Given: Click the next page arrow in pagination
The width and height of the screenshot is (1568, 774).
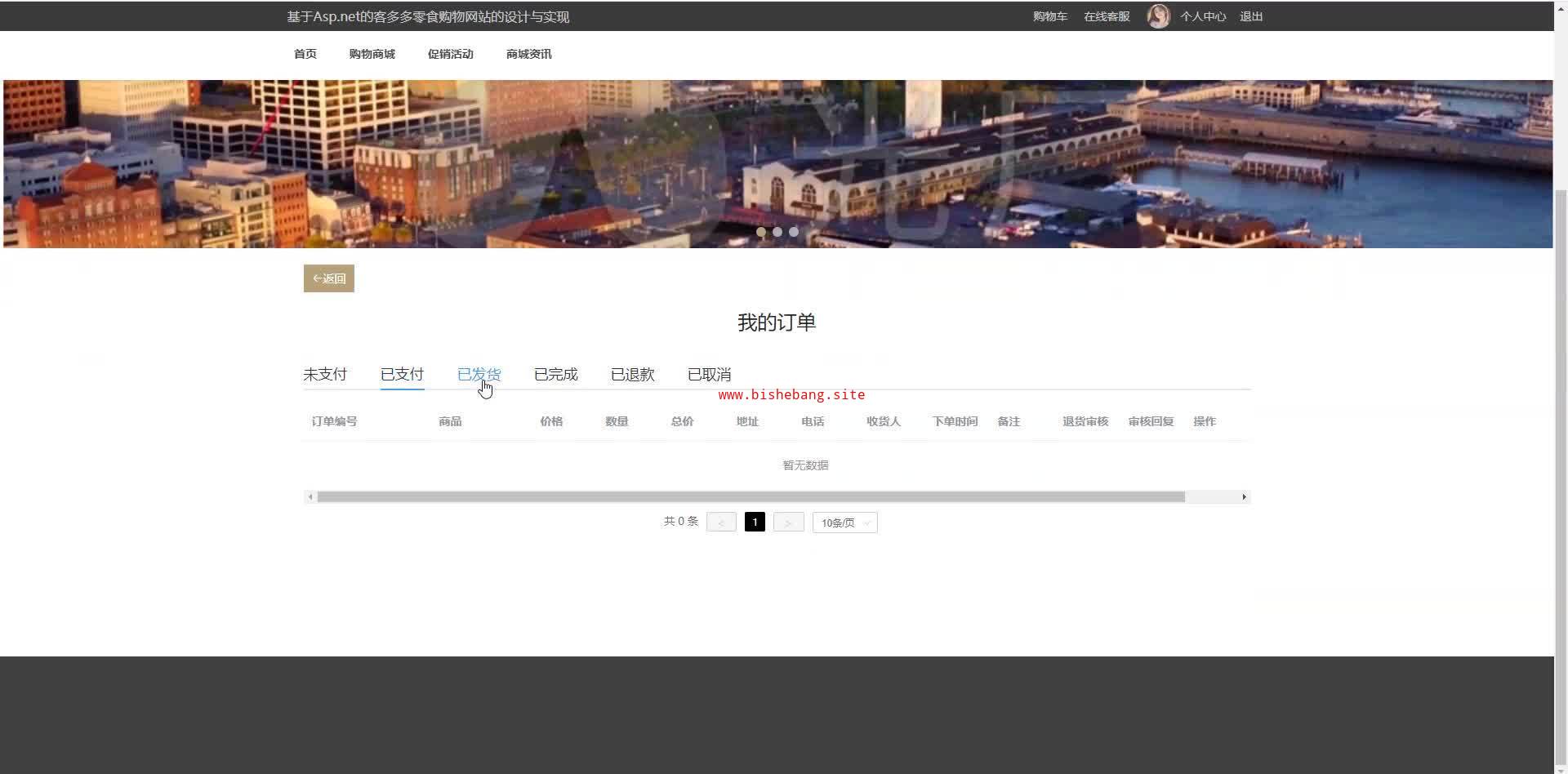Looking at the screenshot, I should point(788,523).
